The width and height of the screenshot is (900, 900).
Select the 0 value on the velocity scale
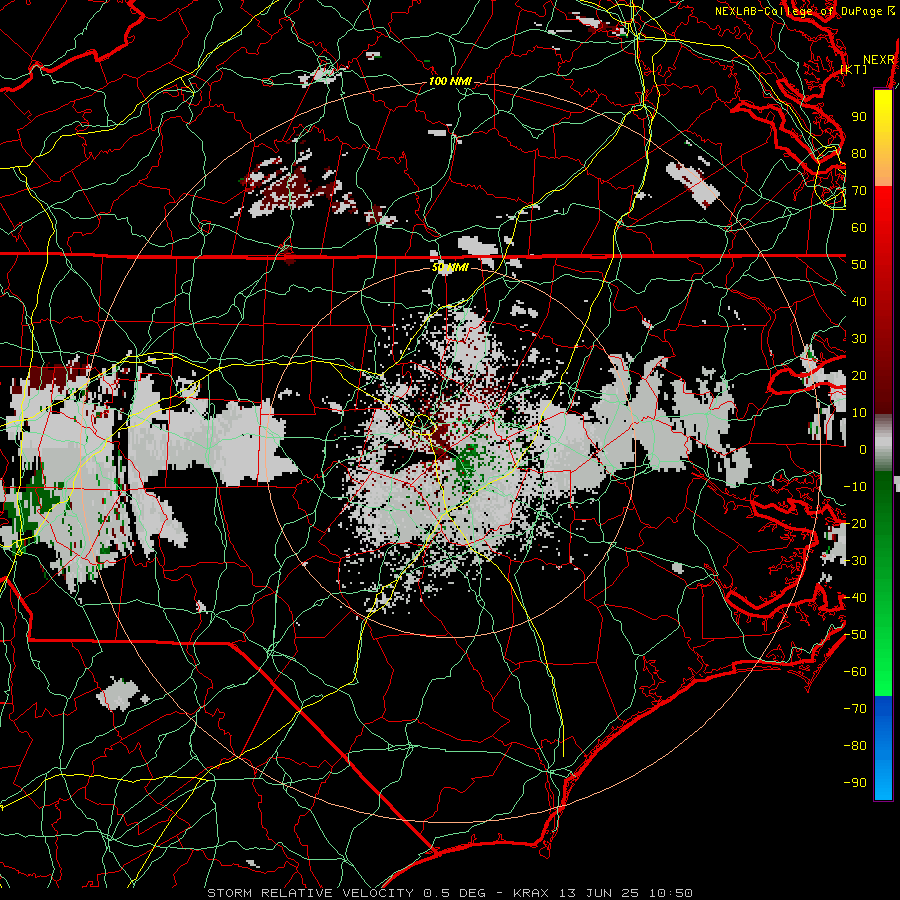pyautogui.click(x=863, y=449)
